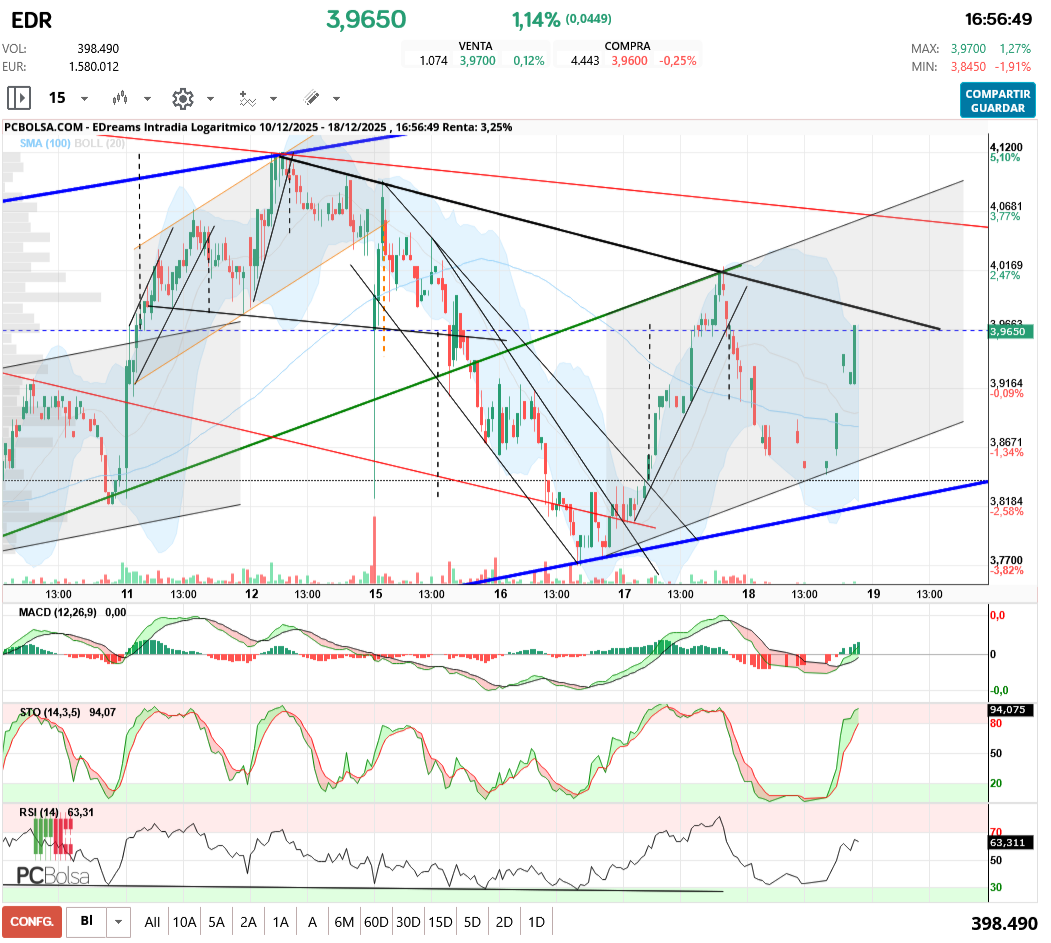Select the 6M range tab
Image resolution: width=1051 pixels, height=943 pixels.
tap(344, 921)
